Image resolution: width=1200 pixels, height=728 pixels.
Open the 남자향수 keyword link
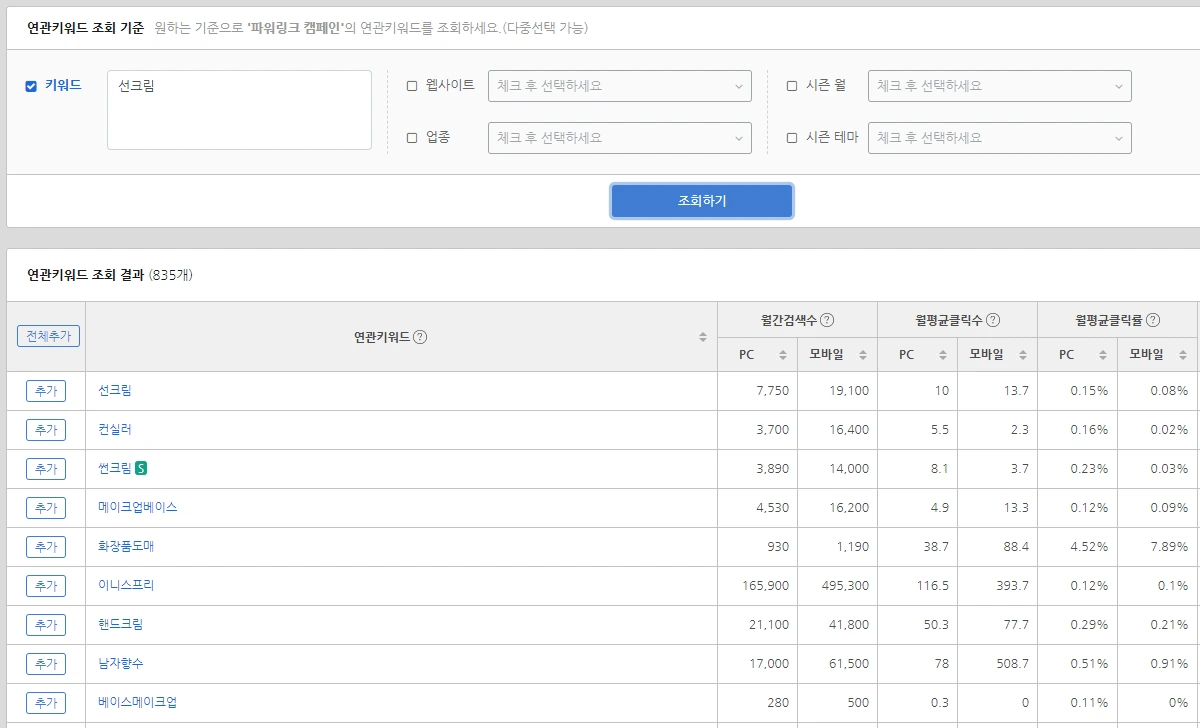pyautogui.click(x=121, y=663)
